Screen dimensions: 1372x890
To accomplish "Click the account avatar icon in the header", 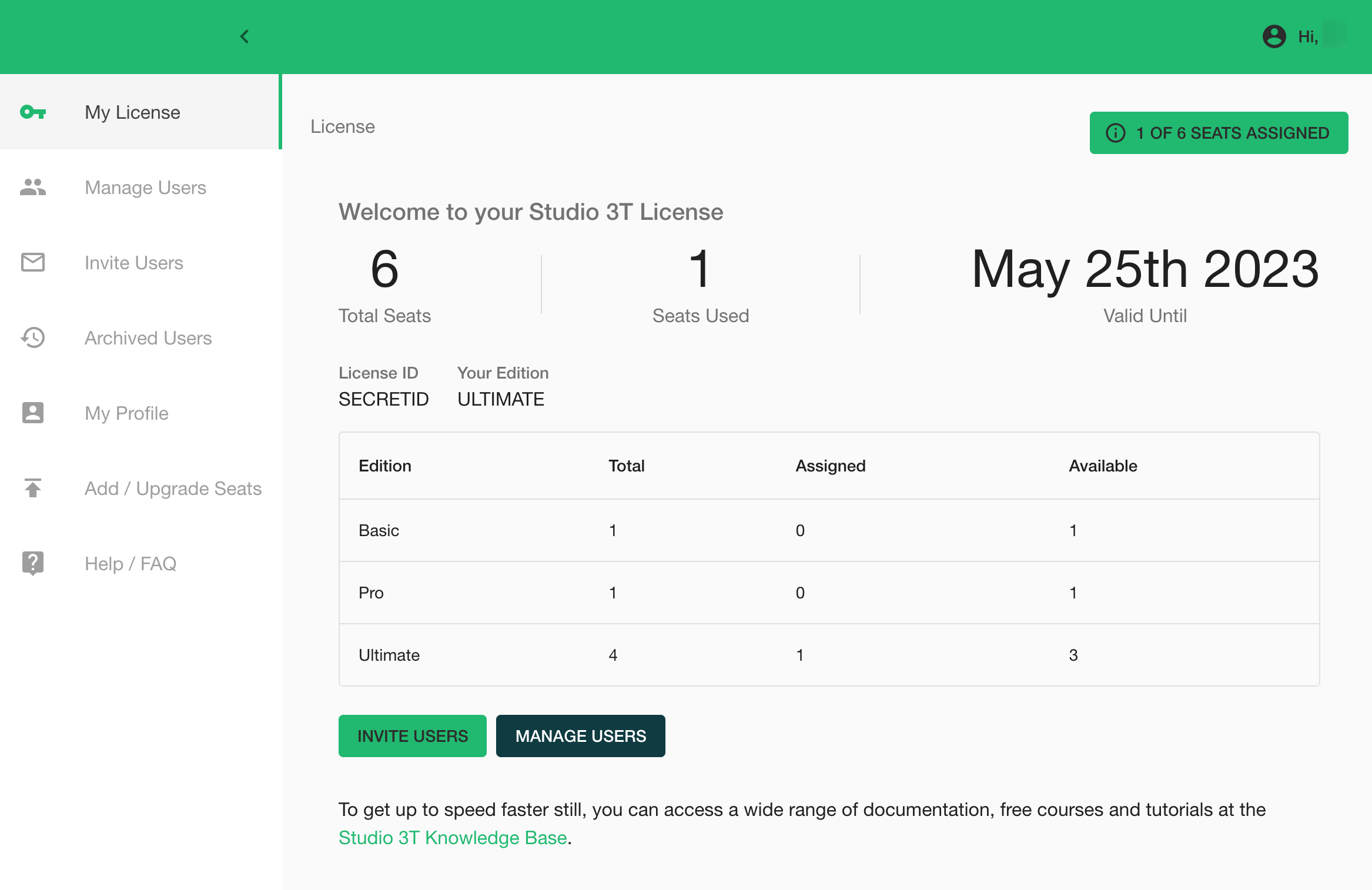I will (x=1273, y=36).
